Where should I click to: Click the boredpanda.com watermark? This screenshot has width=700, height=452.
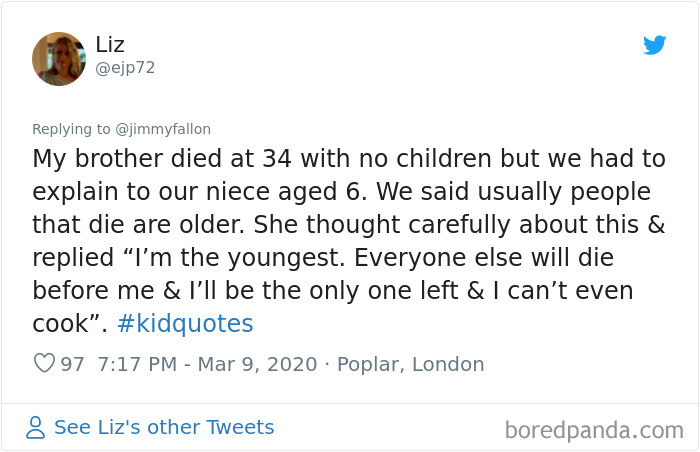[594, 430]
